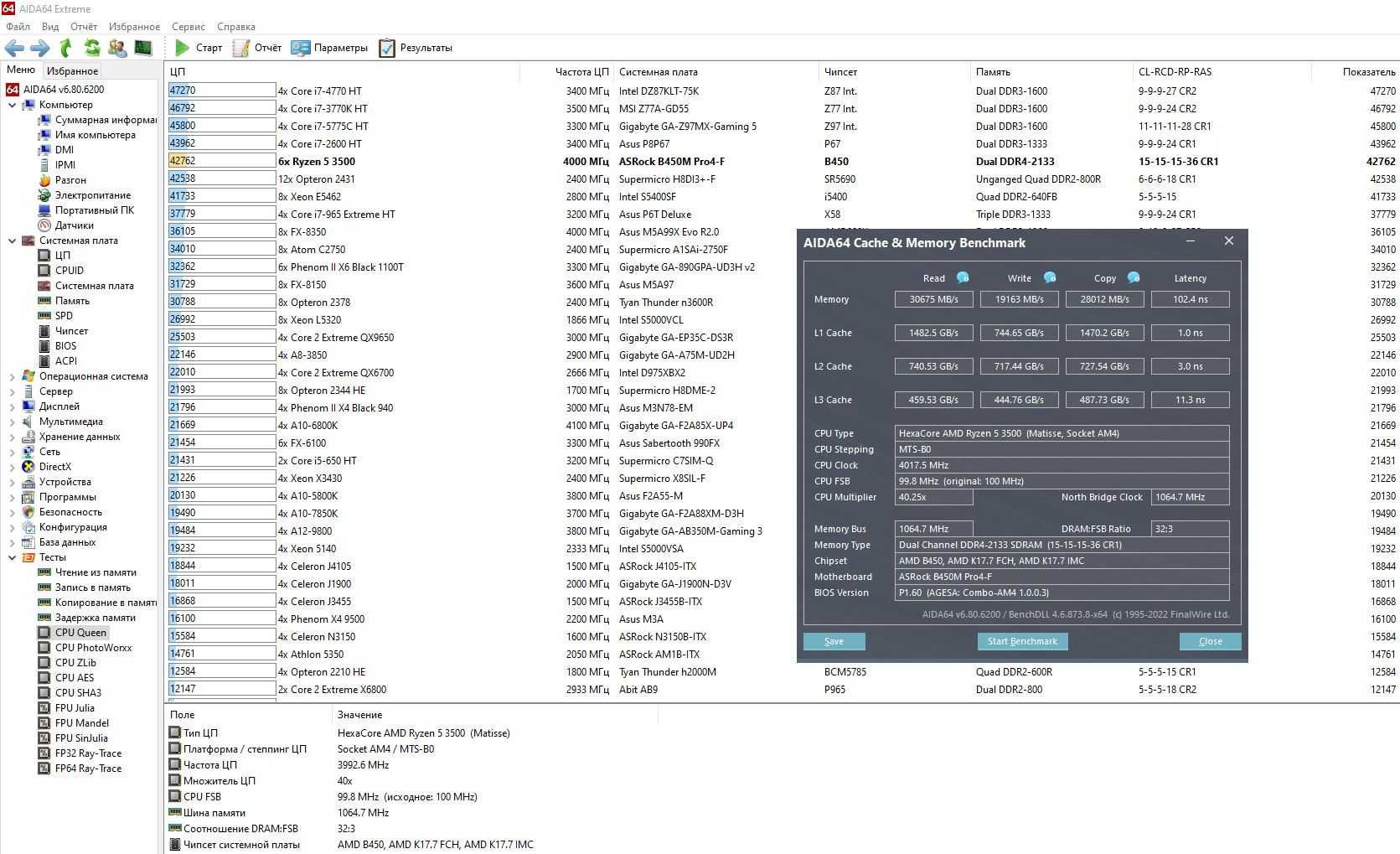Generate a report via Отчёт toolbar button
This screenshot has width=1400, height=854.
point(257,48)
